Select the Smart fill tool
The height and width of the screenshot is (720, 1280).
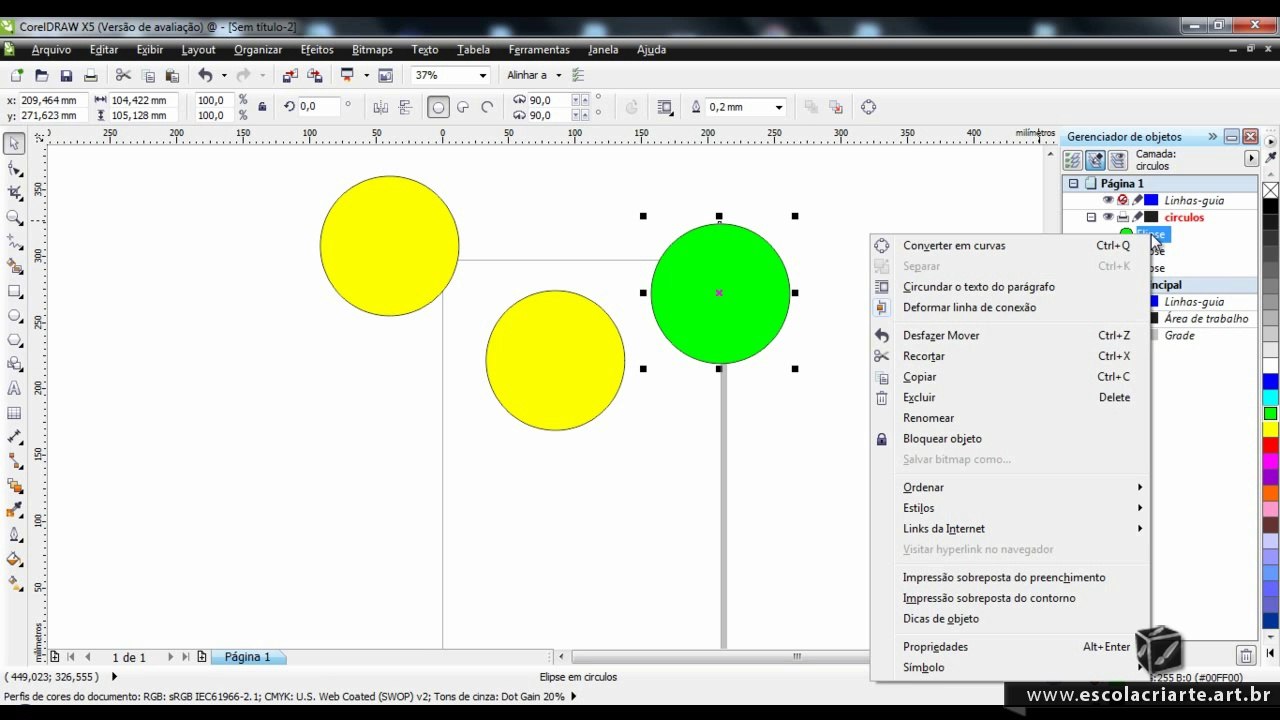pos(14,266)
